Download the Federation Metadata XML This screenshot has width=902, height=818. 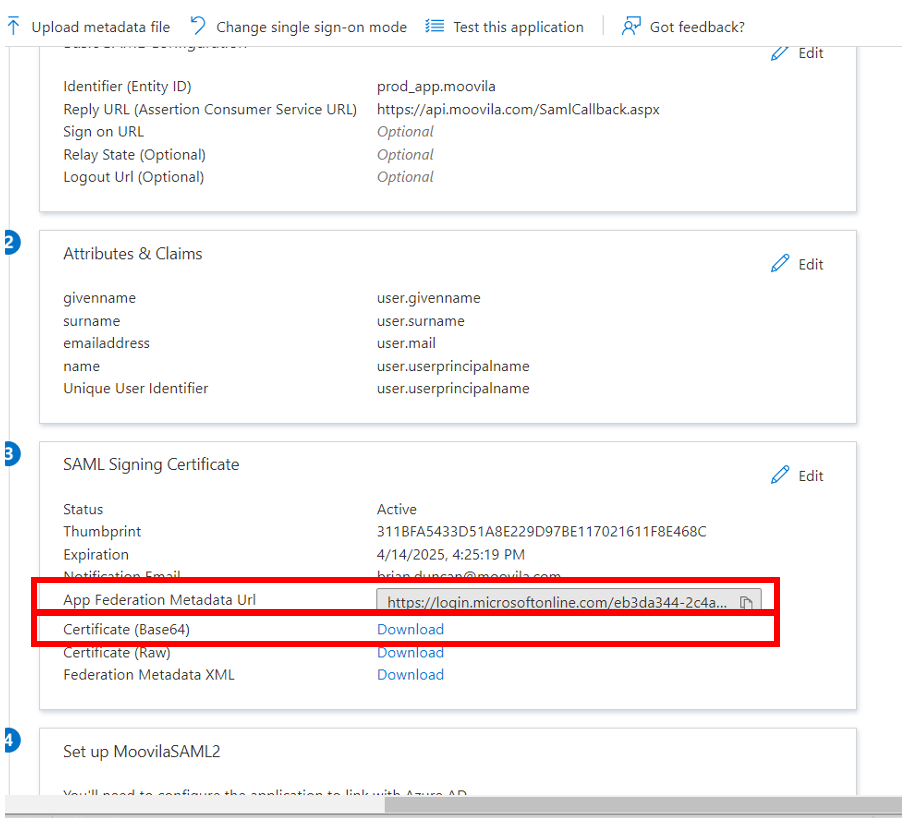(410, 675)
